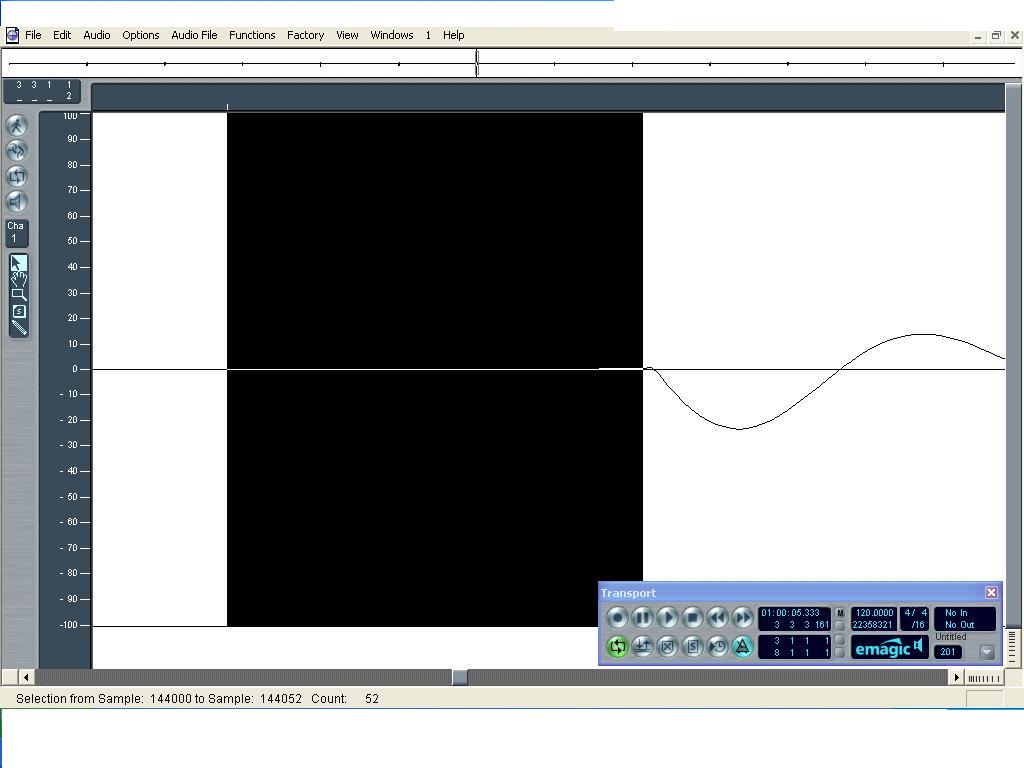
Task: Toggle the Metronome click button in Transport
Action: (x=743, y=647)
